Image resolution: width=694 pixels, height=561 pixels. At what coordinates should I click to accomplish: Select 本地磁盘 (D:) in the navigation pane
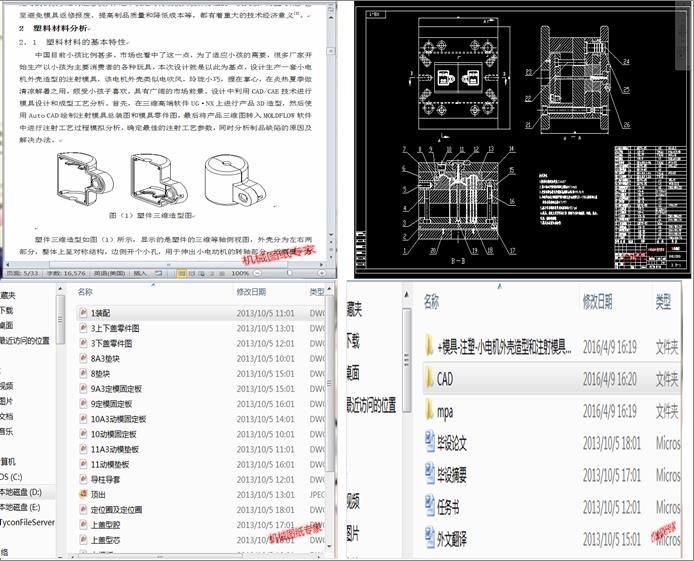tap(21, 492)
